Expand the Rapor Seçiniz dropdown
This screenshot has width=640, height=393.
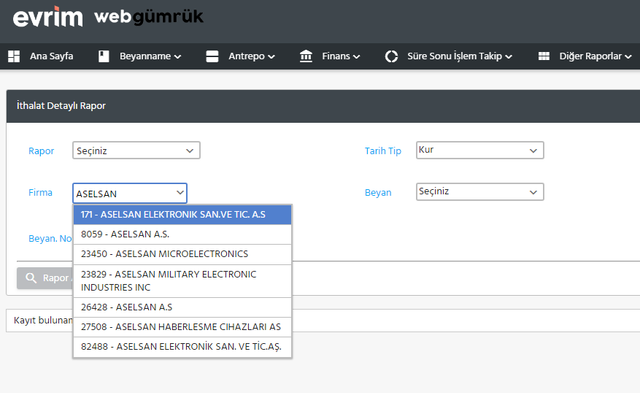pyautogui.click(x=136, y=150)
